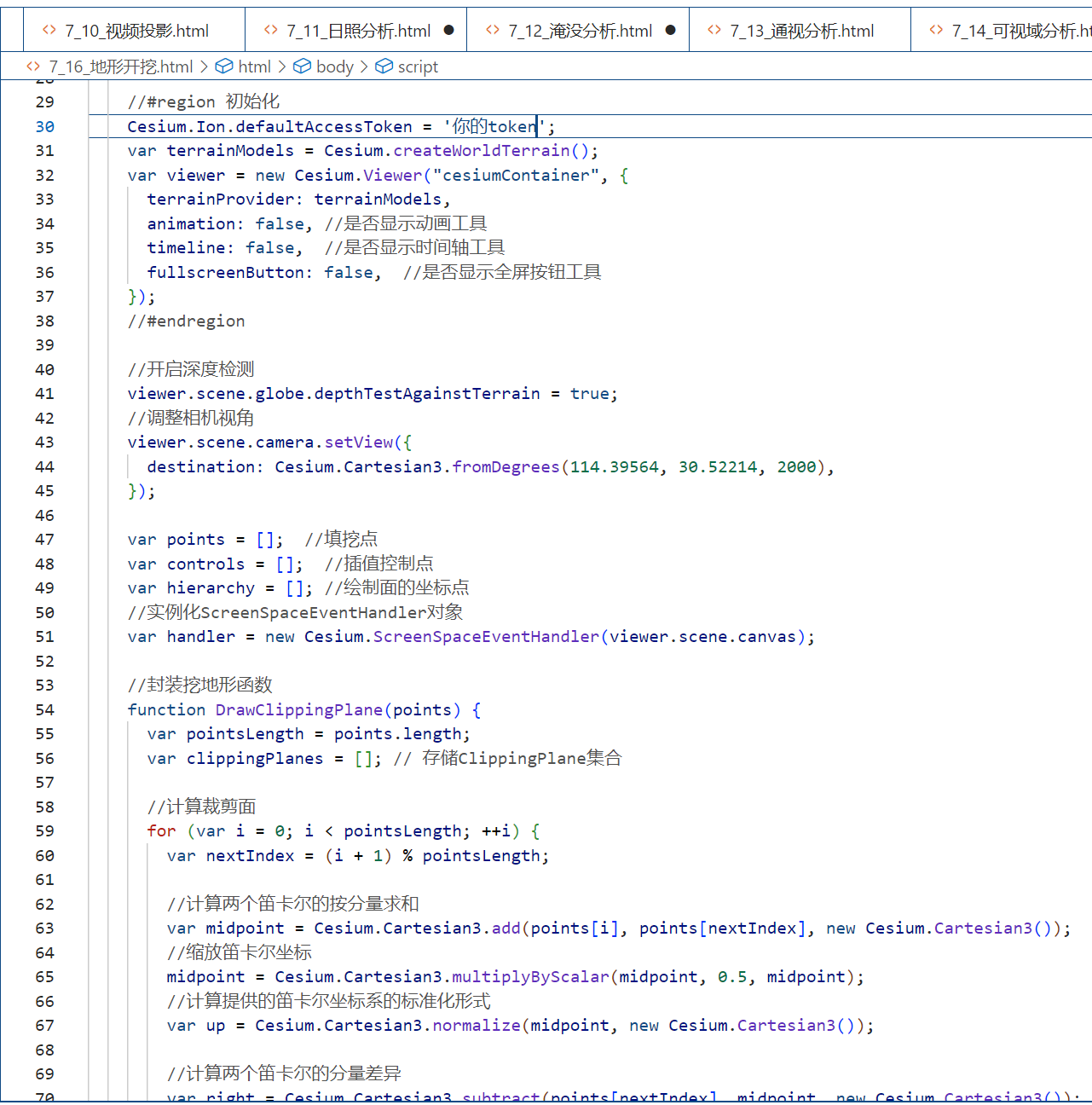Screen dimensions: 1092x1105
Task: Place cursor in '你的token' string
Action: pos(494,126)
